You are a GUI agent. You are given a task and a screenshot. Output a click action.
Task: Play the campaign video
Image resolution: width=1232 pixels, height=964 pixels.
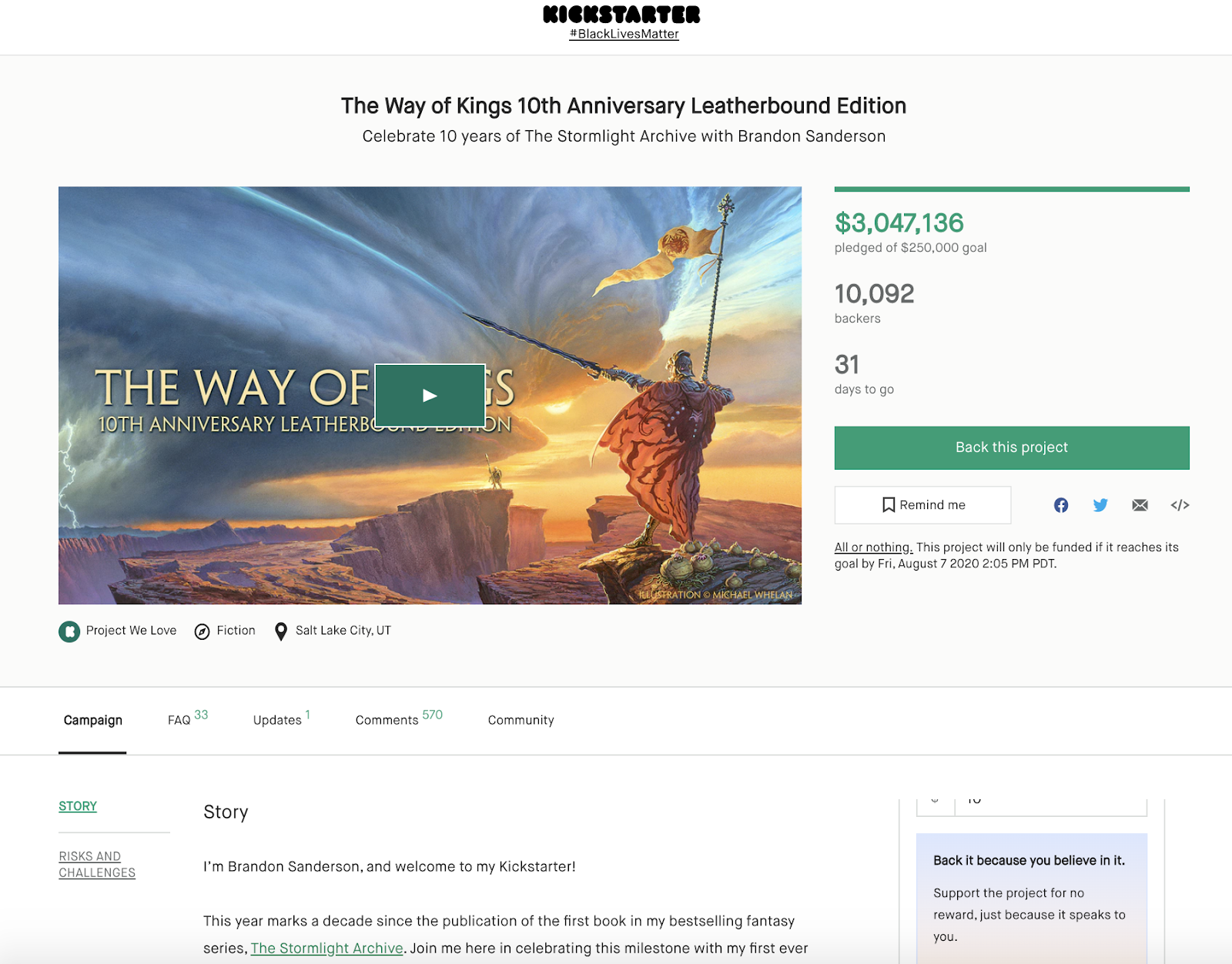coord(430,395)
